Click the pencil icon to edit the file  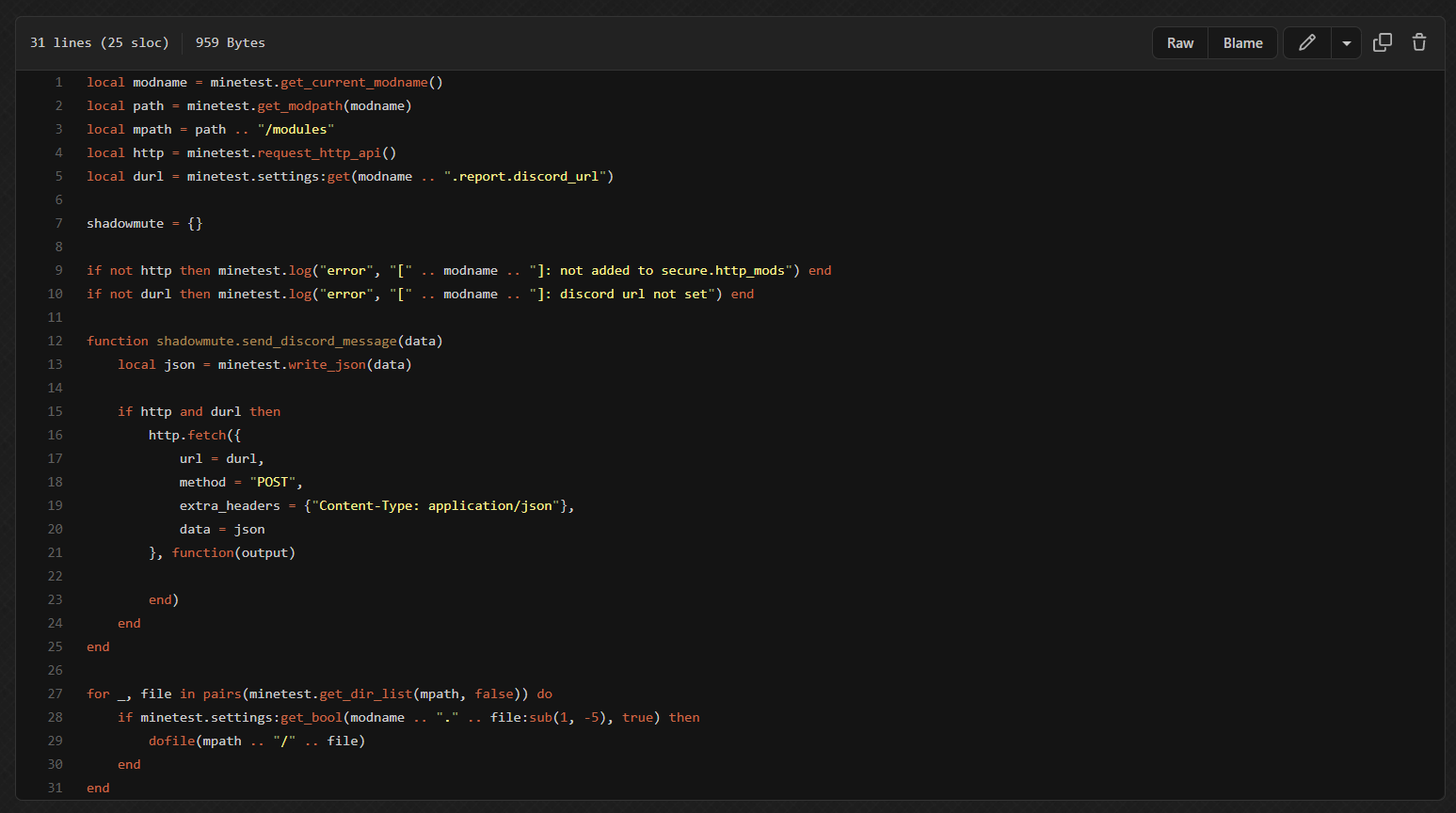pos(1307,43)
